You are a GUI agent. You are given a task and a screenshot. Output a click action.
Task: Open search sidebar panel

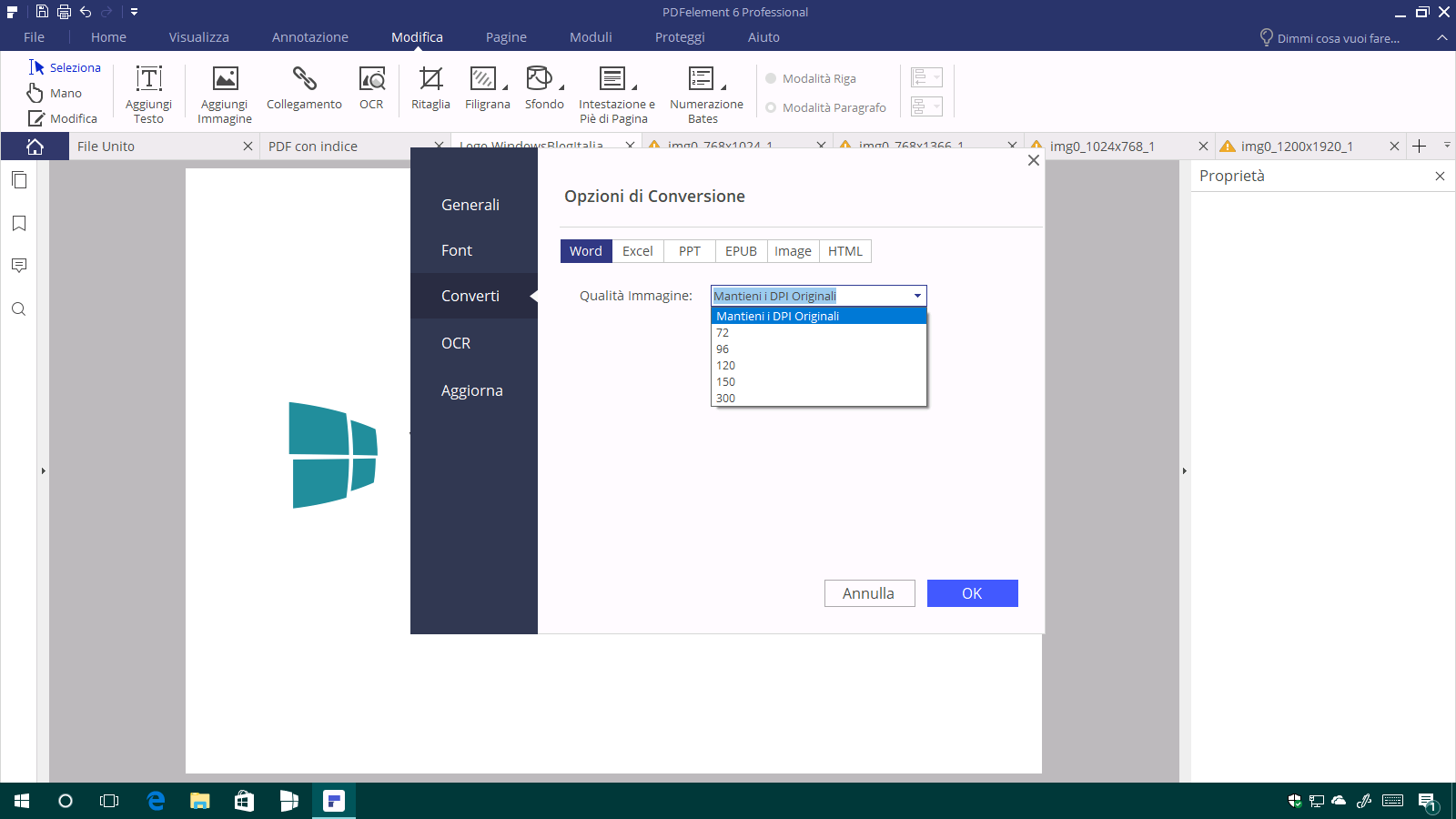pos(19,309)
